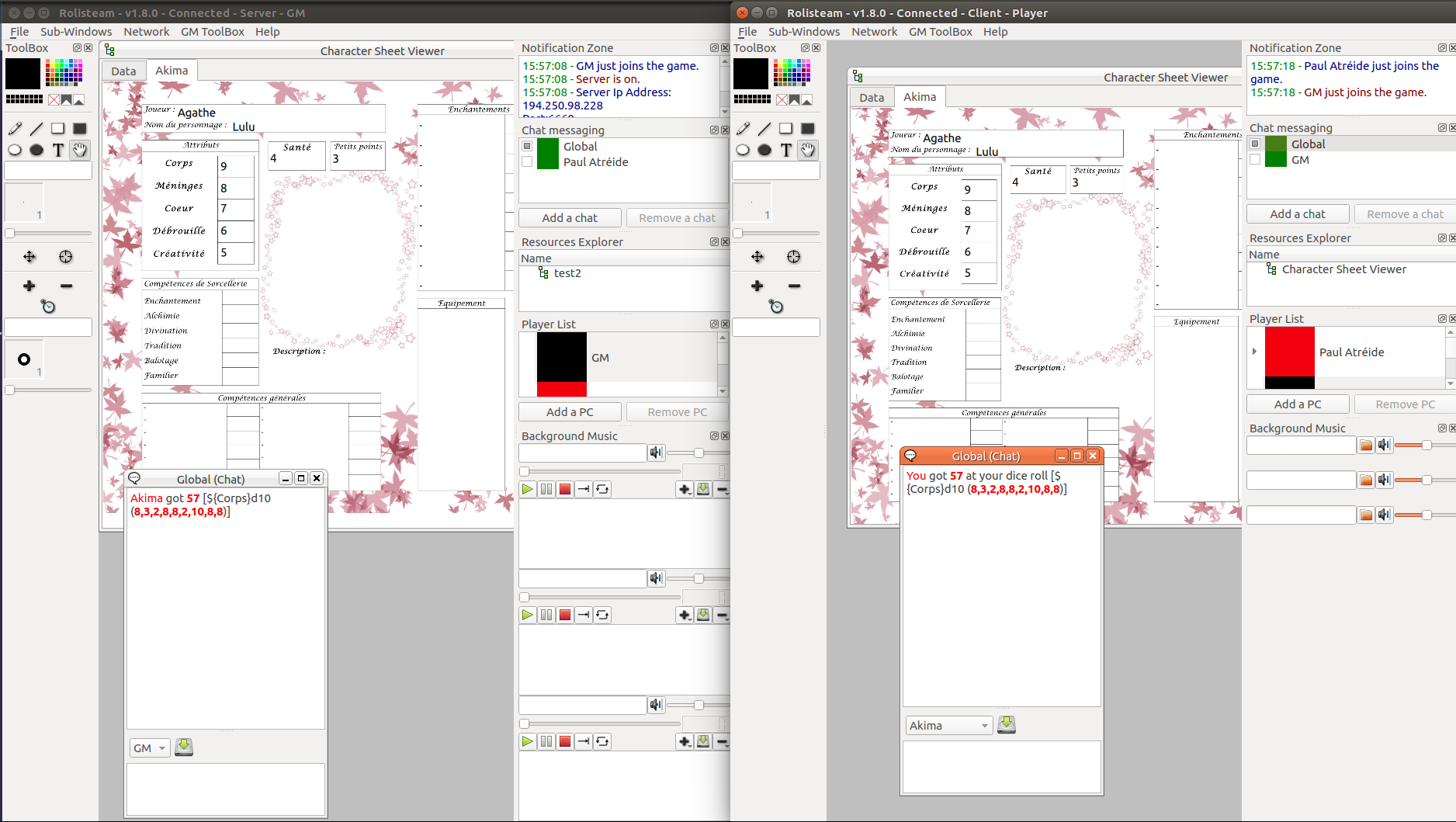Viewport: 1456px width, 822px height.
Task: Open GM ToolBox menu in the Server window
Action: [x=212, y=32]
